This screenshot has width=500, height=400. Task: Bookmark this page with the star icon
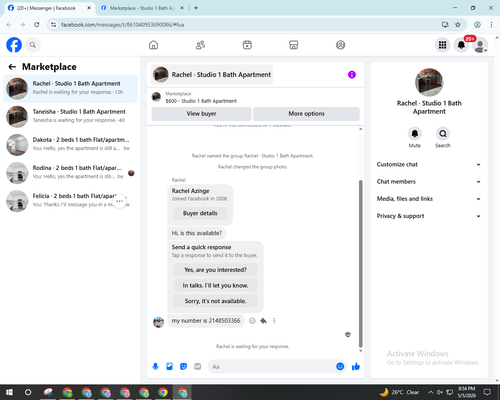point(458,25)
